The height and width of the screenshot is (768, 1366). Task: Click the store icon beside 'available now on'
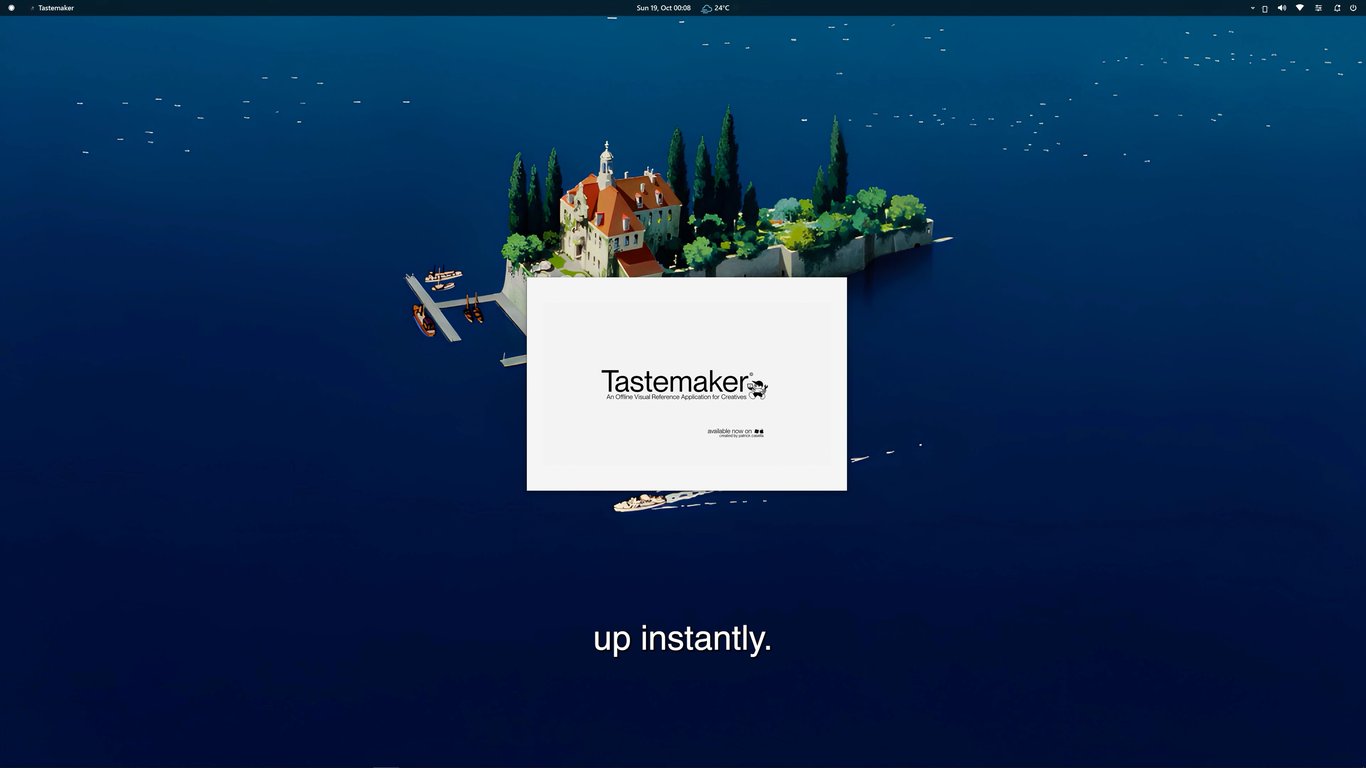tap(759, 431)
